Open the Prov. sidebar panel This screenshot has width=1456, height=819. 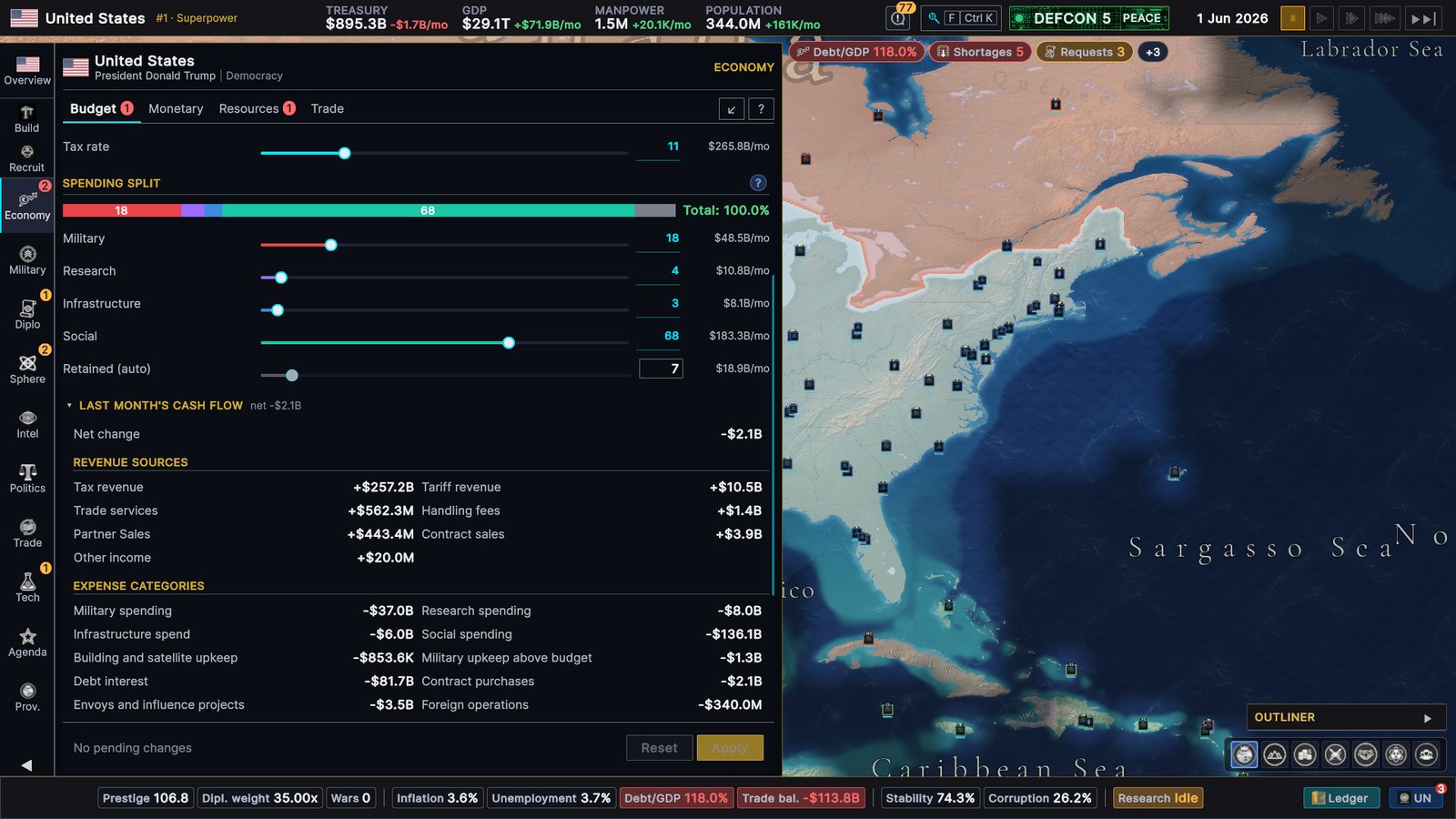click(27, 697)
